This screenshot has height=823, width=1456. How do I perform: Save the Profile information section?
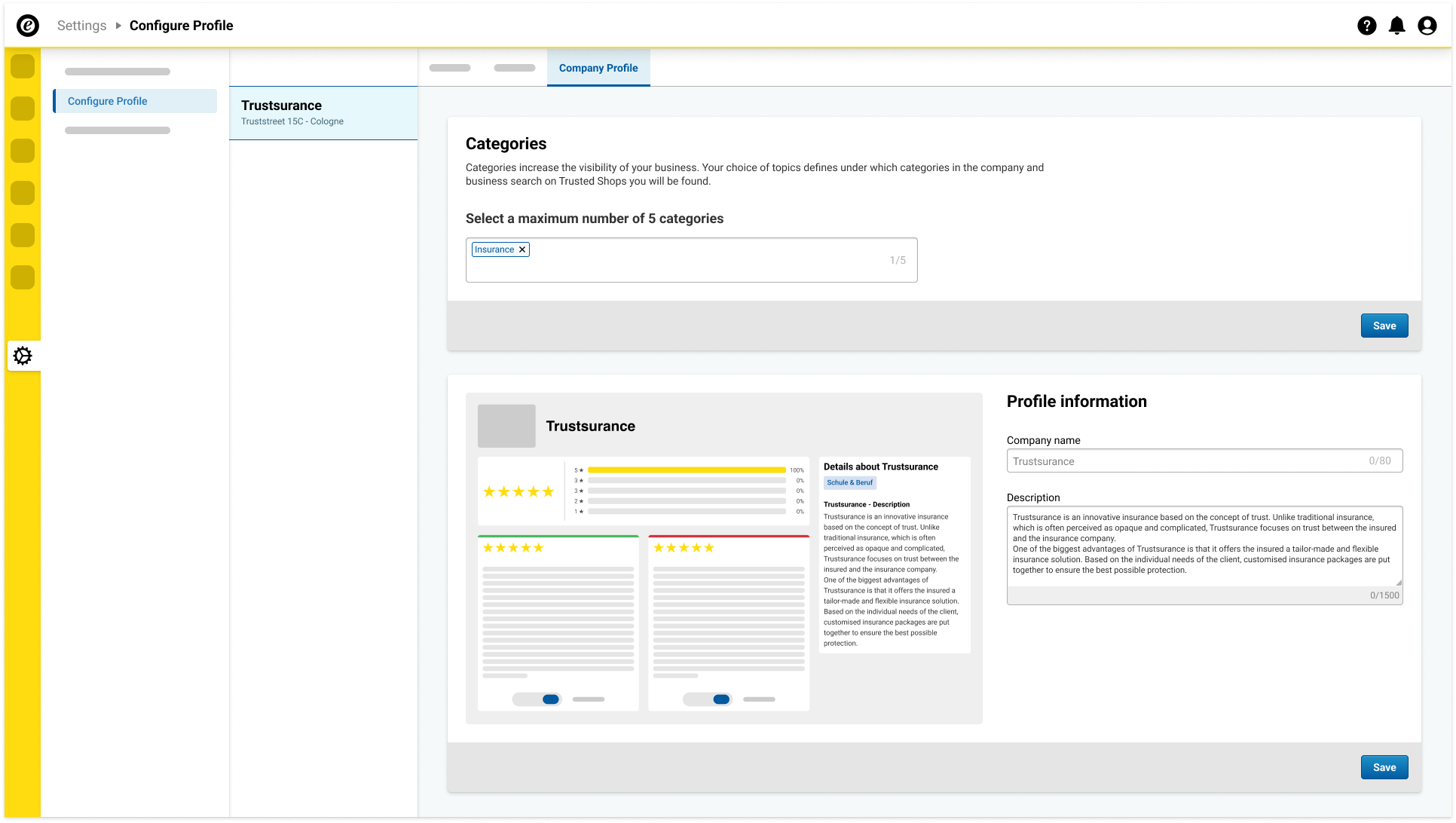[x=1384, y=767]
